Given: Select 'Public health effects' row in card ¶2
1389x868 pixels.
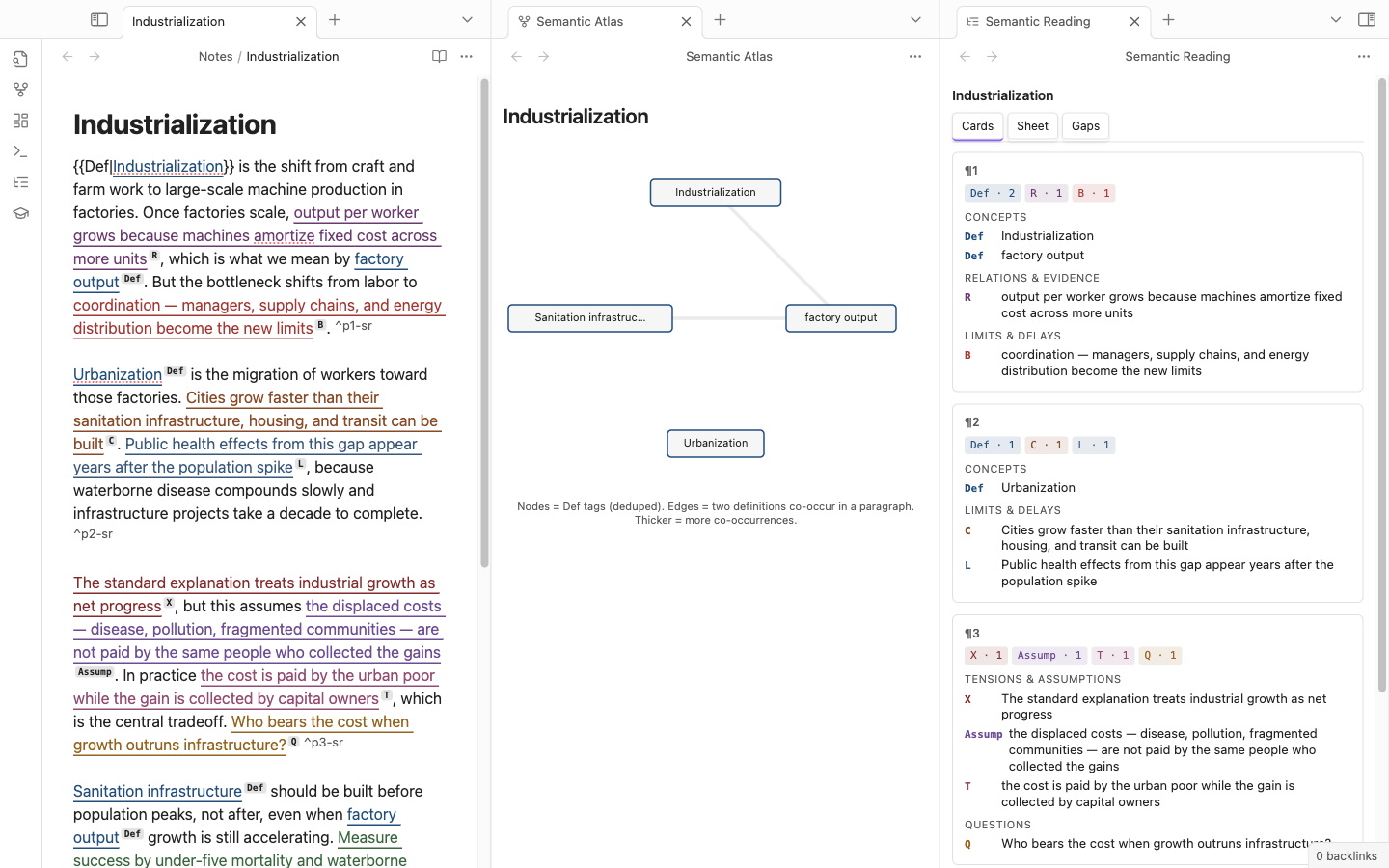Looking at the screenshot, I should pyautogui.click(x=1157, y=573).
